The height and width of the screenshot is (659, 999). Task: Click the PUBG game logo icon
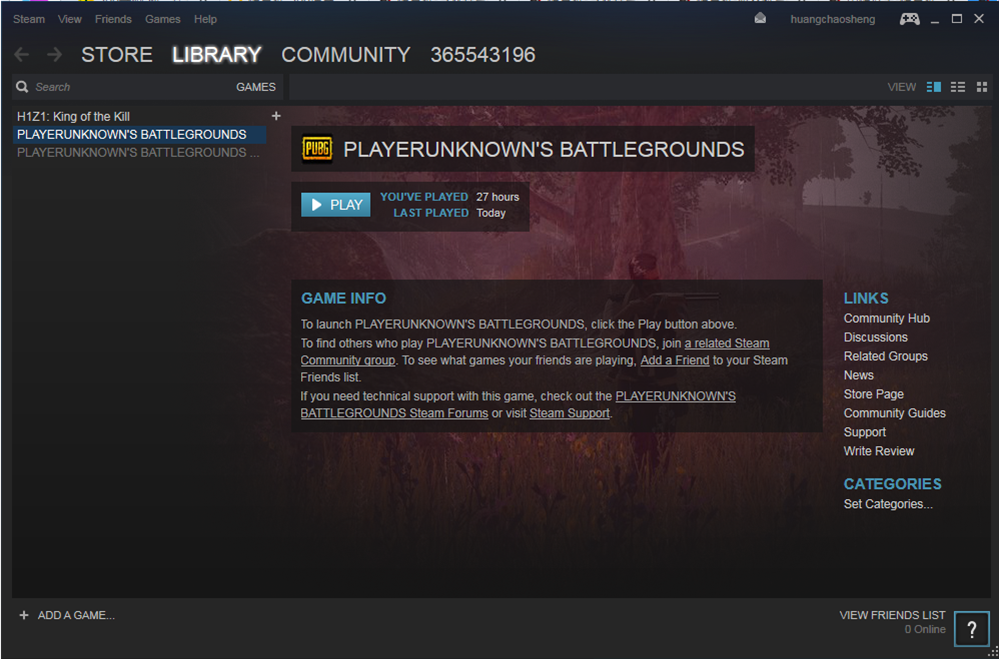[x=317, y=150]
